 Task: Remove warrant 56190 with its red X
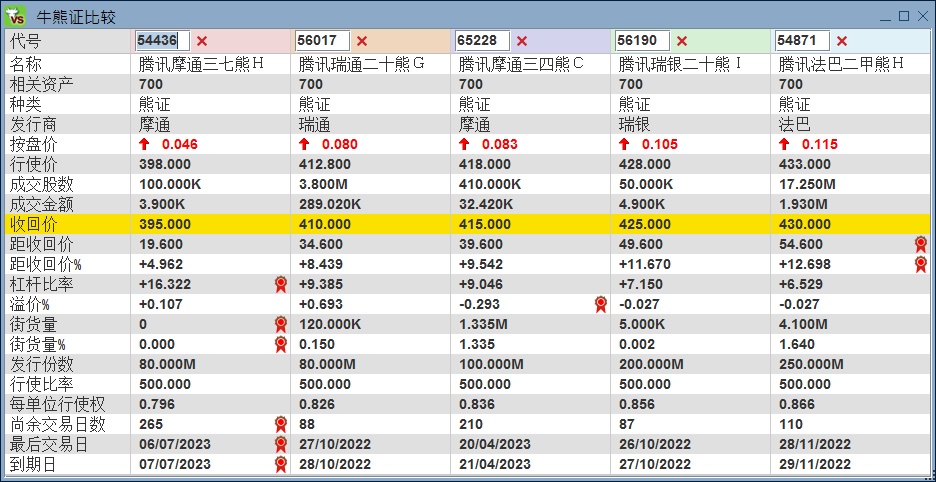coord(682,41)
